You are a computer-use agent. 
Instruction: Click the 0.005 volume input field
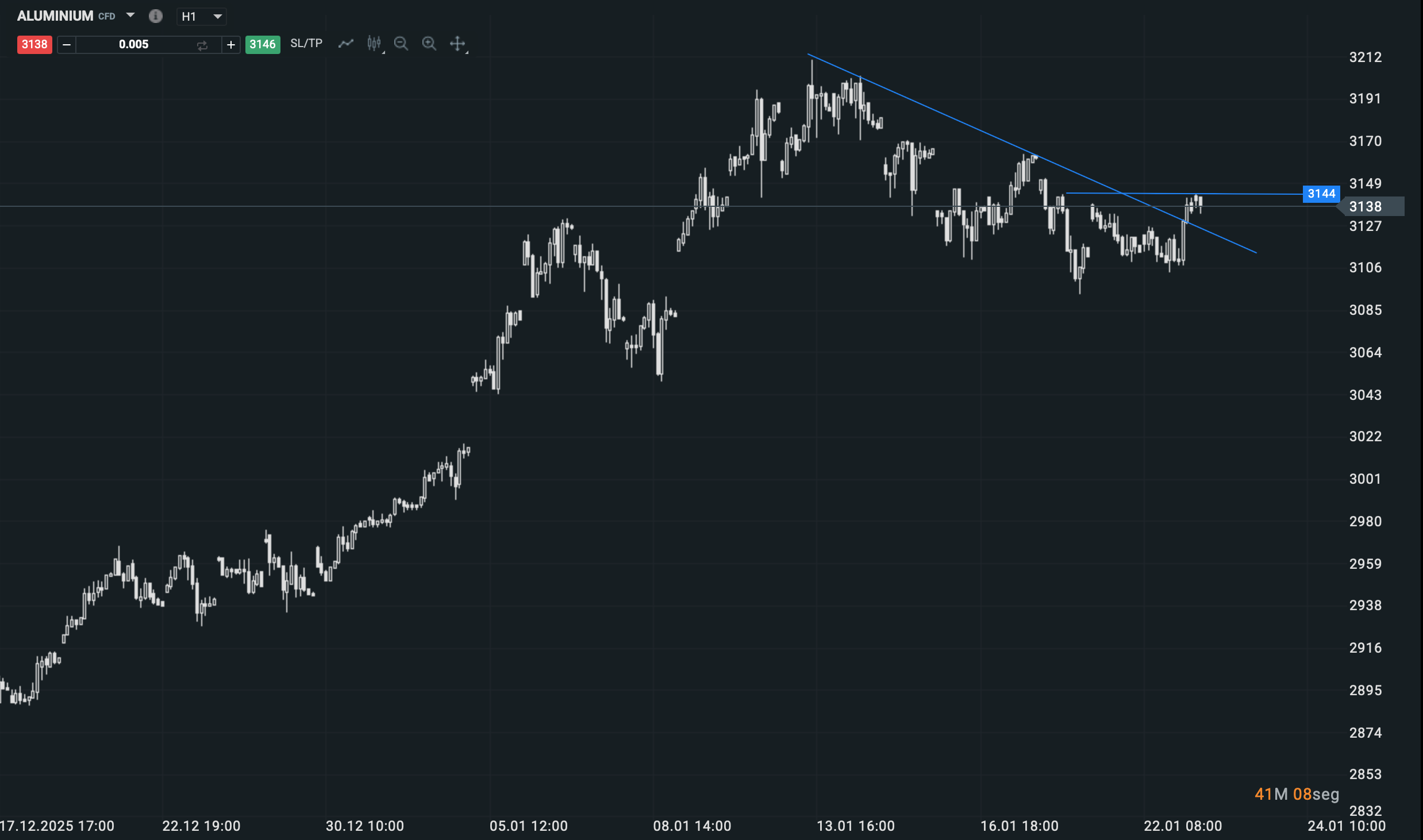point(134,45)
